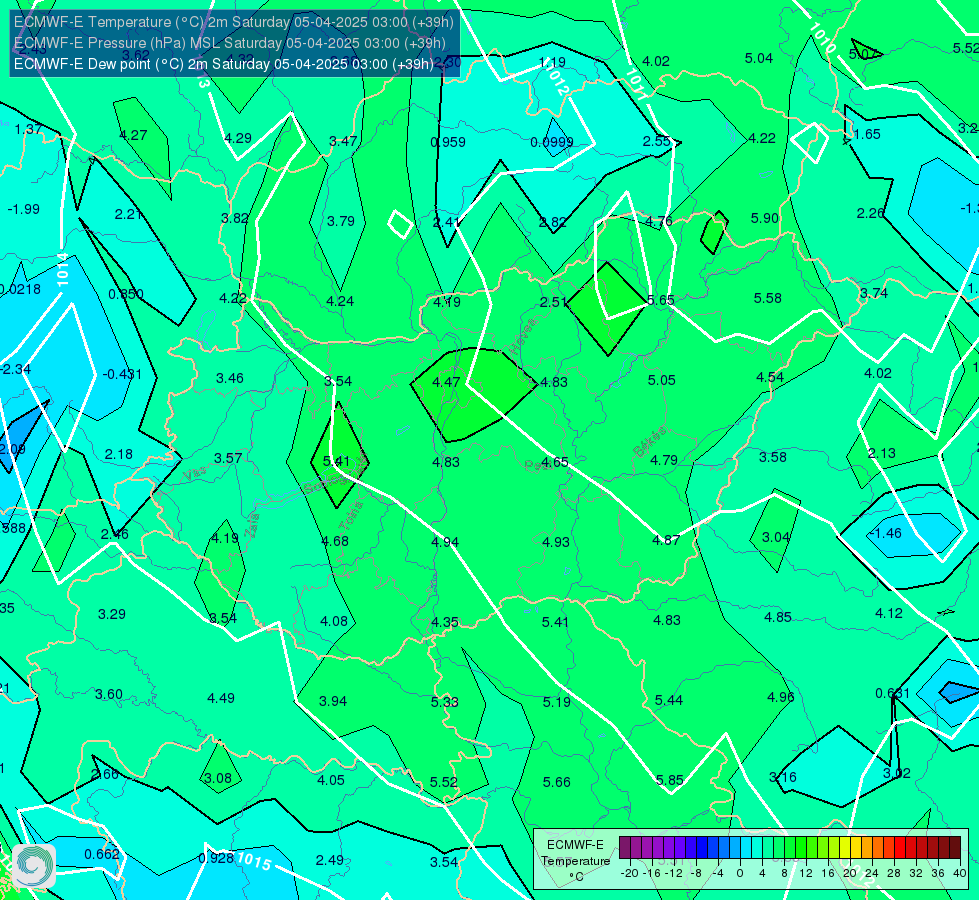Click the temperature value 5.85
Image resolution: width=979 pixels, height=900 pixels.
coord(669,780)
